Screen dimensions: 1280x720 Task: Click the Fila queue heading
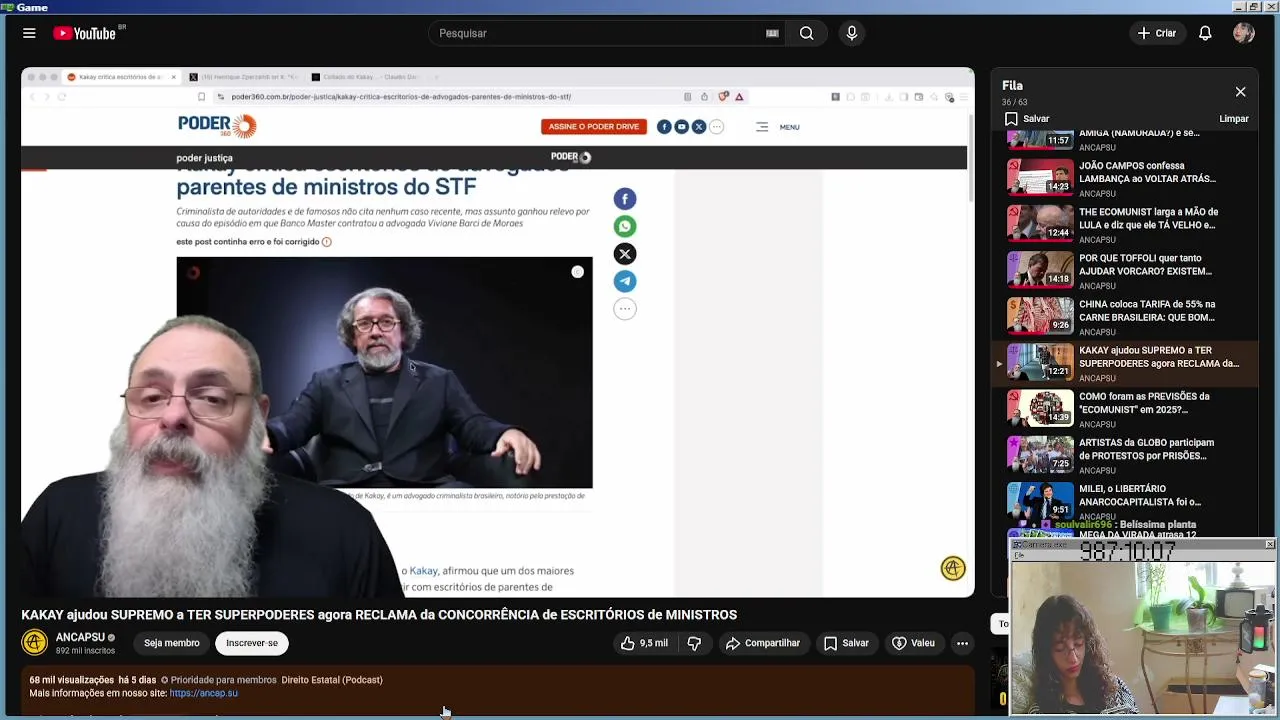[x=1013, y=86]
